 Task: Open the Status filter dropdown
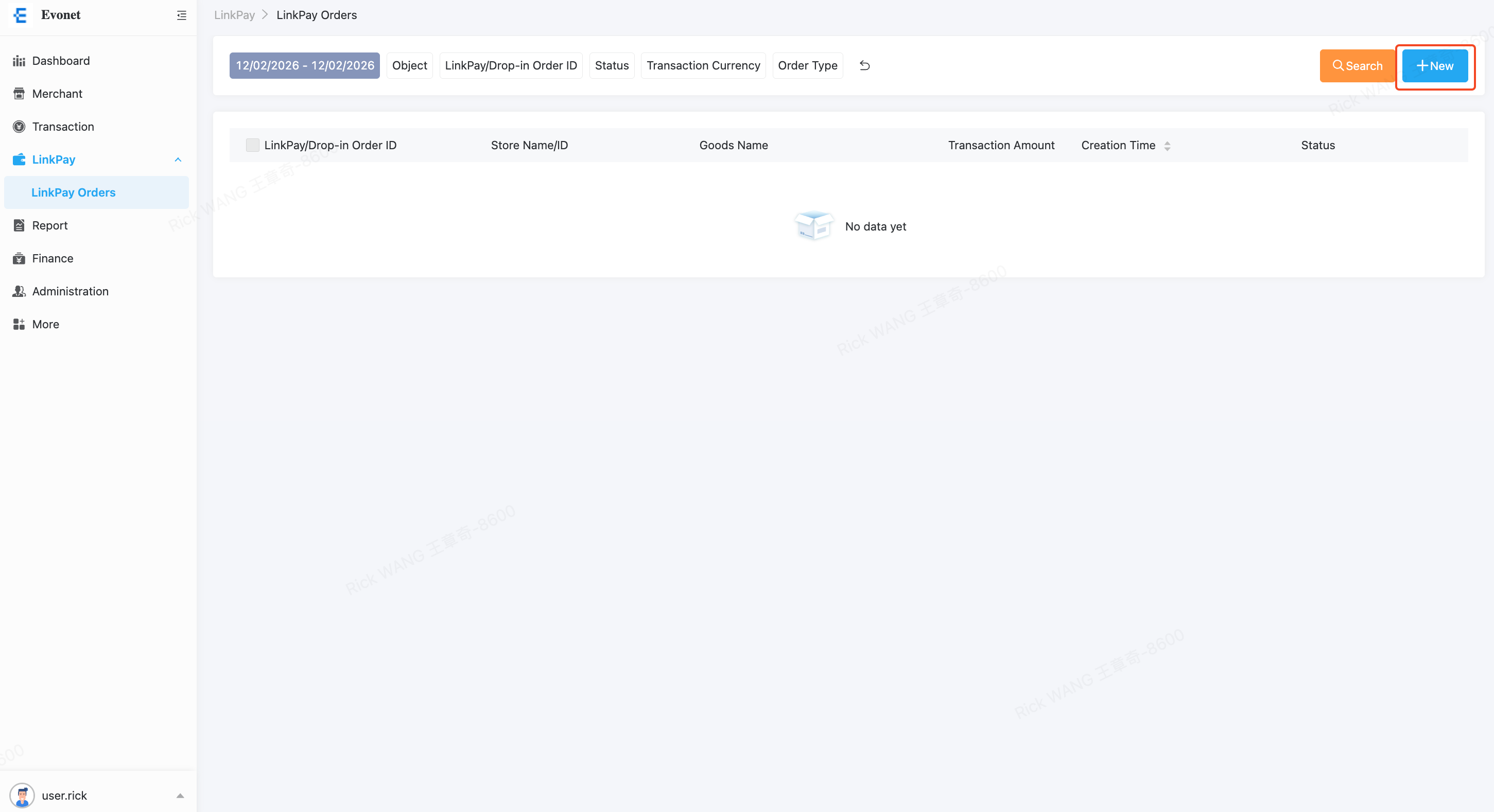[611, 65]
